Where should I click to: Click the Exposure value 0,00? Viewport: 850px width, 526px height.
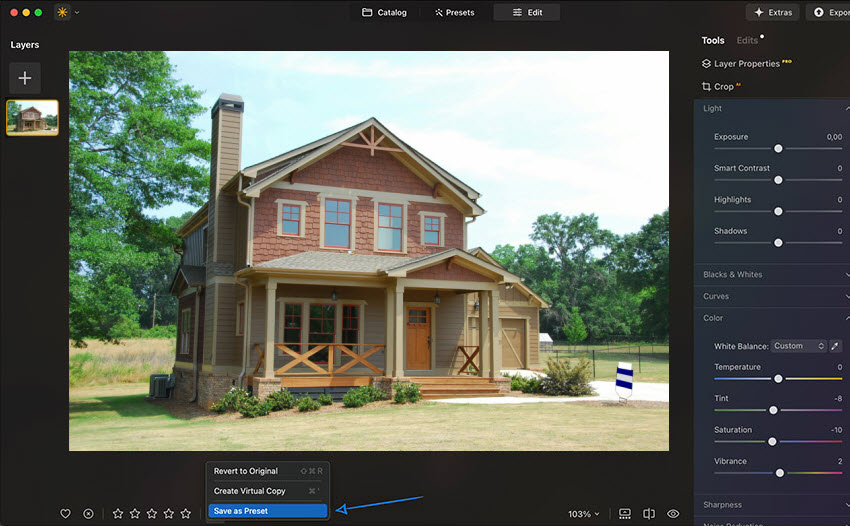pyautogui.click(x=834, y=137)
